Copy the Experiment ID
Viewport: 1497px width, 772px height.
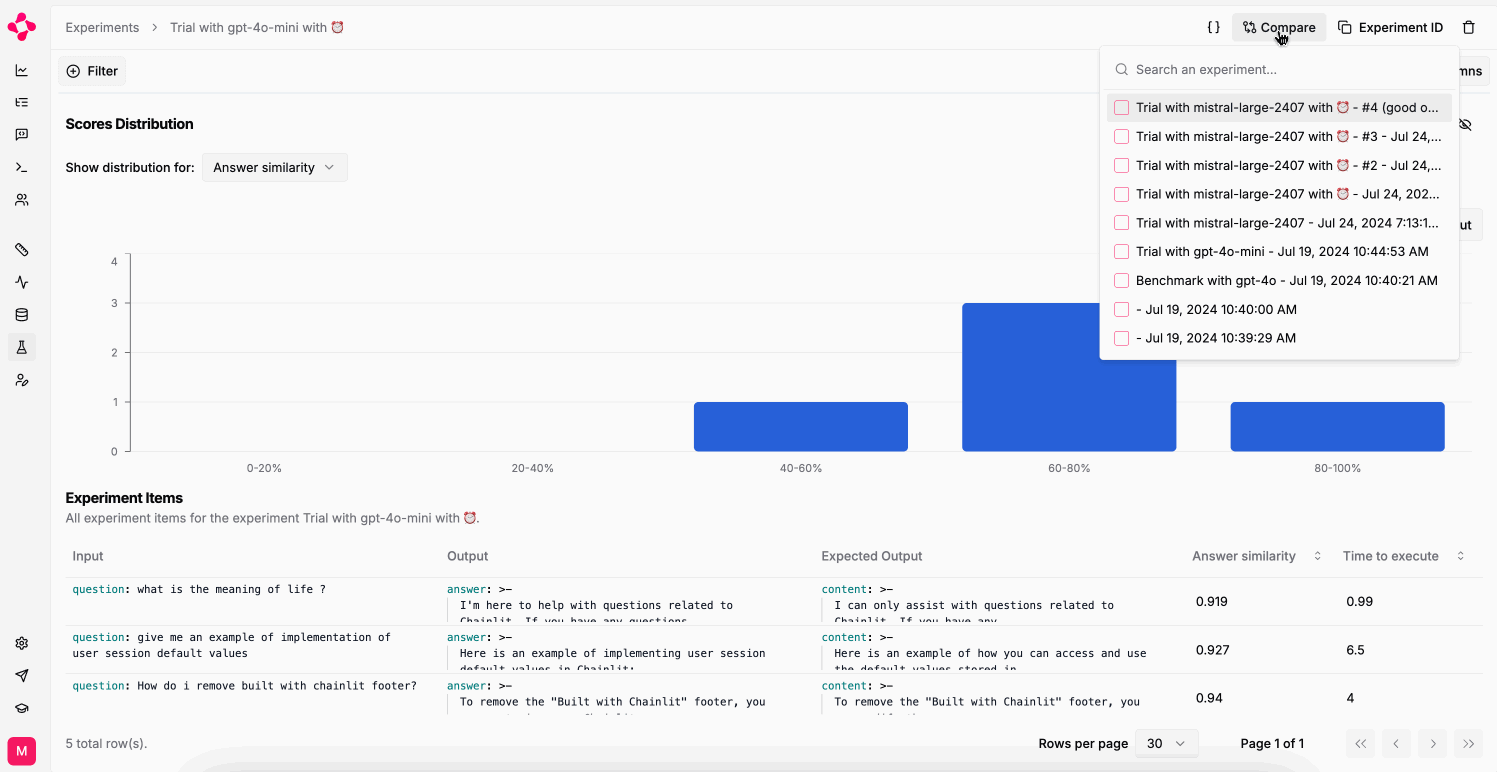click(1390, 28)
